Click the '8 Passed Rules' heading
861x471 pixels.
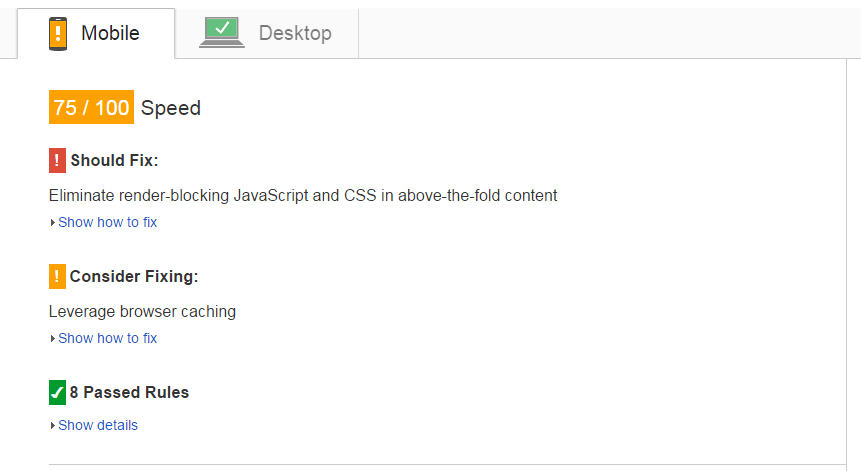[x=129, y=392]
